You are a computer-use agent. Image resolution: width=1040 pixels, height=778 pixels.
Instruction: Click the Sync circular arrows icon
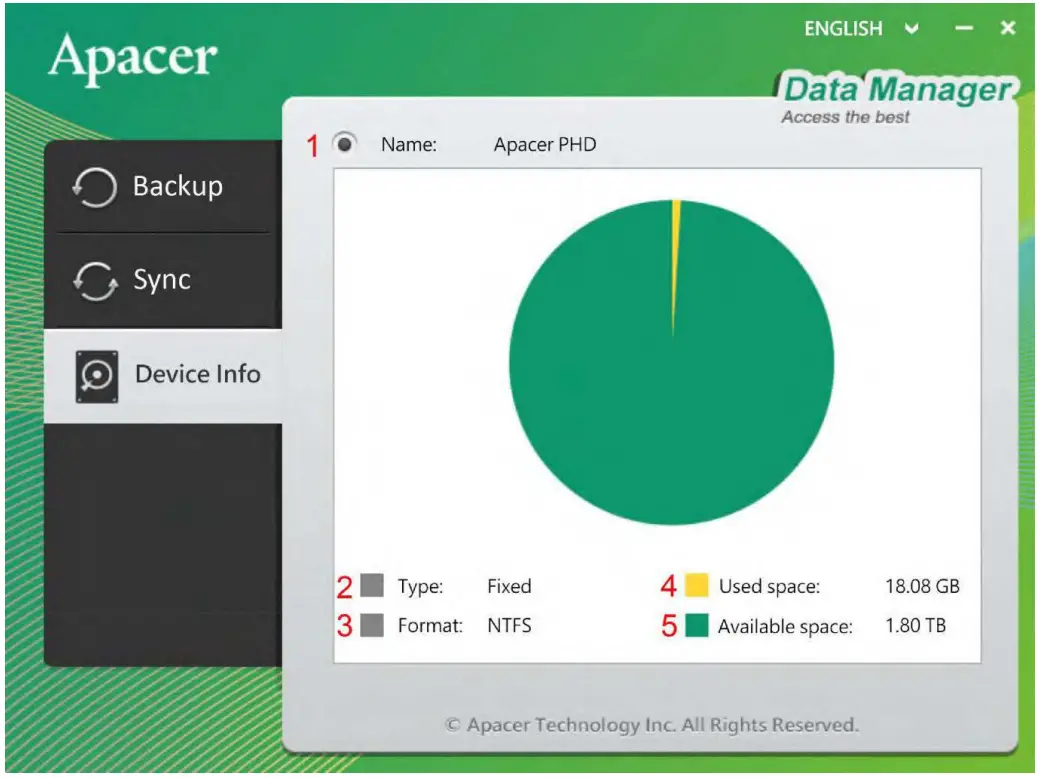(98, 280)
